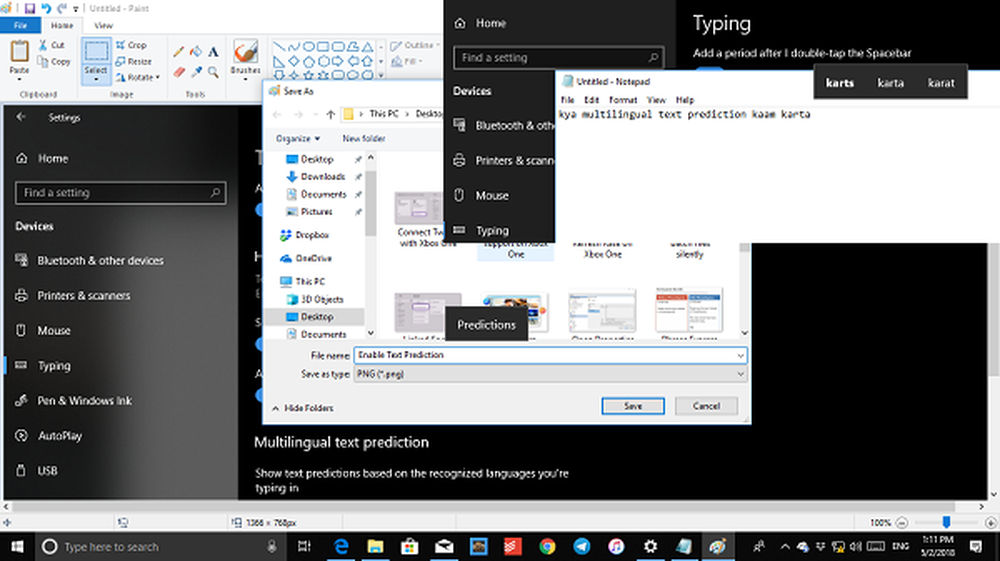Click the Cut scissors button
The height and width of the screenshot is (561, 1000).
point(52,45)
